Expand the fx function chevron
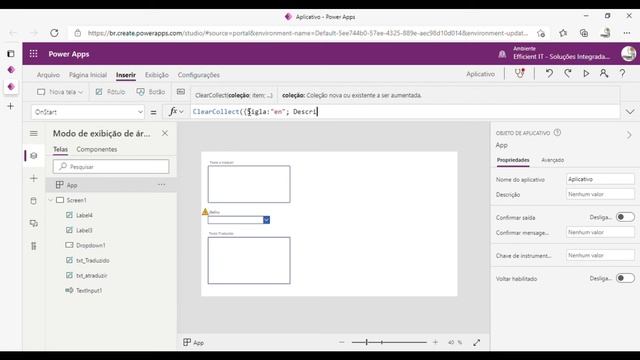Viewport: 640px width, 360px height. coord(181,112)
